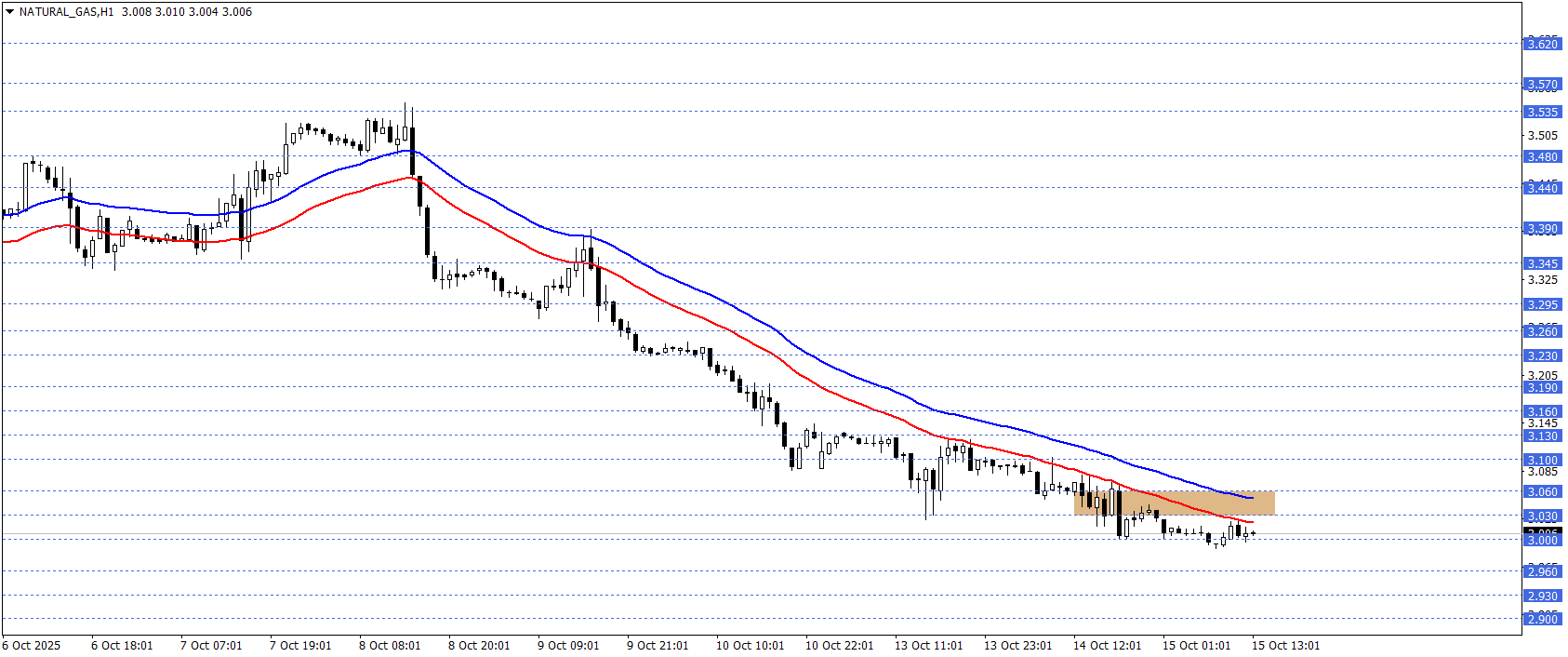Click the NATURAL_GAS,H1 symbol title text
The image size is (1568, 657).
point(66,12)
